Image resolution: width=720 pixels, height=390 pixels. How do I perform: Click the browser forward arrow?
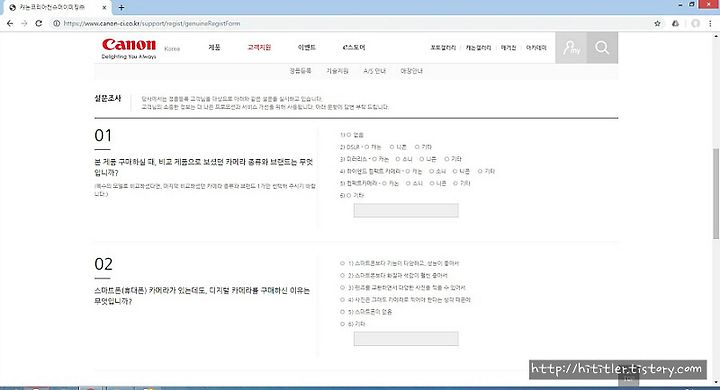[24, 23]
